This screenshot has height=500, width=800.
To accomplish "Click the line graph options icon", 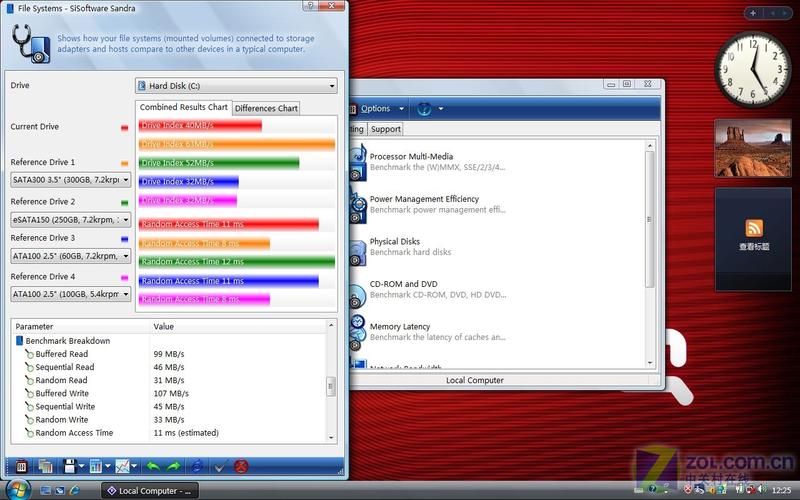I will 122,466.
